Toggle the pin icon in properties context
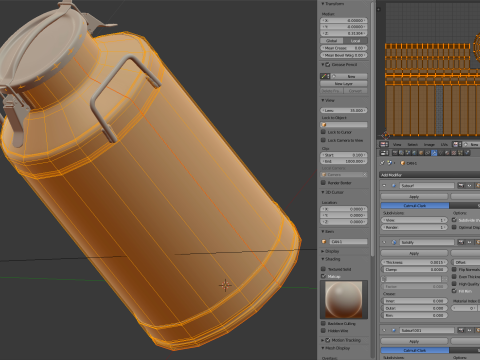The image size is (480, 360). click(382, 163)
